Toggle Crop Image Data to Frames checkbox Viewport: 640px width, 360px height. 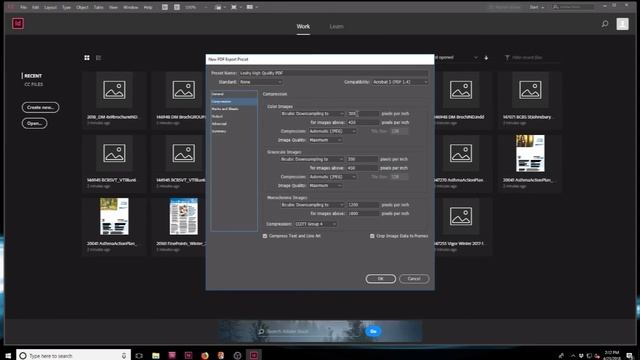pos(372,236)
